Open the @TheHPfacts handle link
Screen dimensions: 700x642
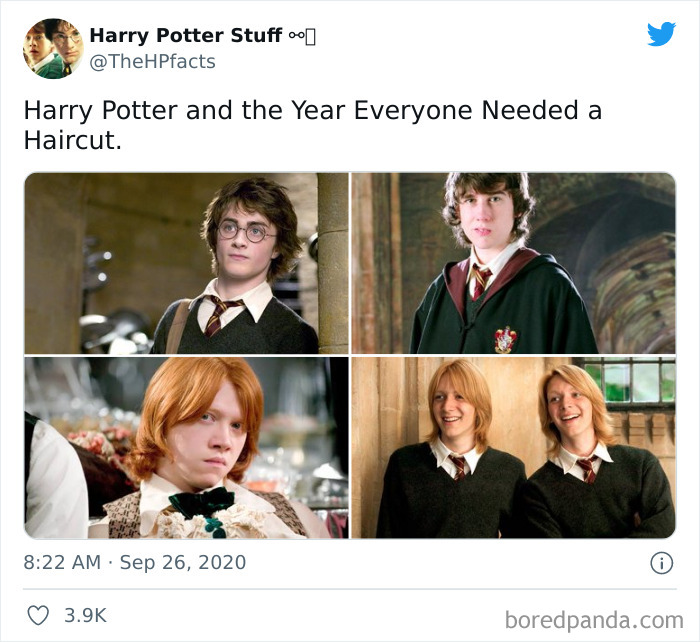point(153,62)
